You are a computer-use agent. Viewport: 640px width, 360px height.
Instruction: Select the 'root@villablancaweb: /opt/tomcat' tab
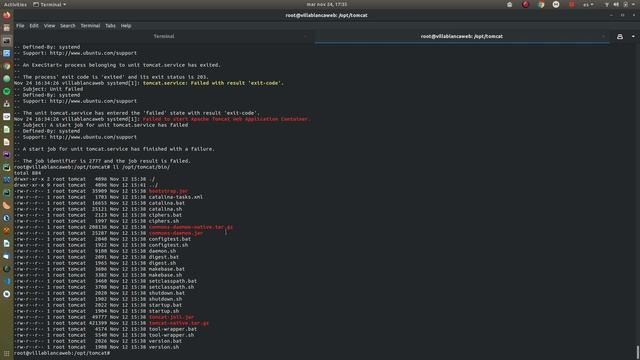point(462,36)
